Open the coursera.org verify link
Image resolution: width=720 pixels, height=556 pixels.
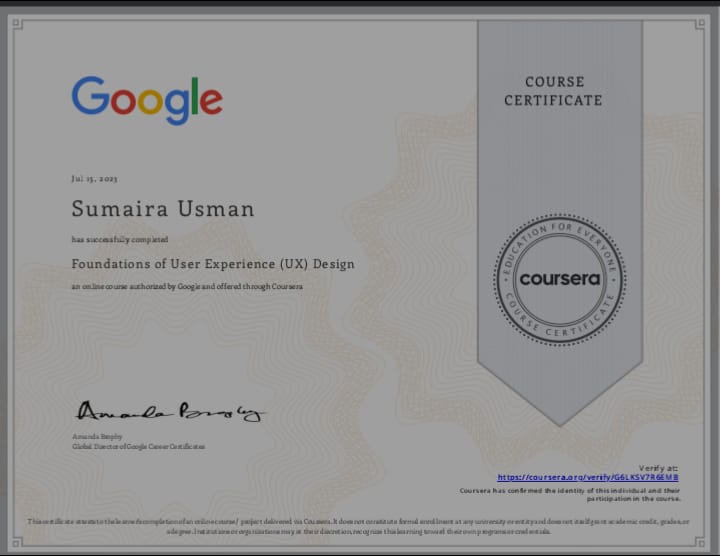pyautogui.click(x=588, y=477)
